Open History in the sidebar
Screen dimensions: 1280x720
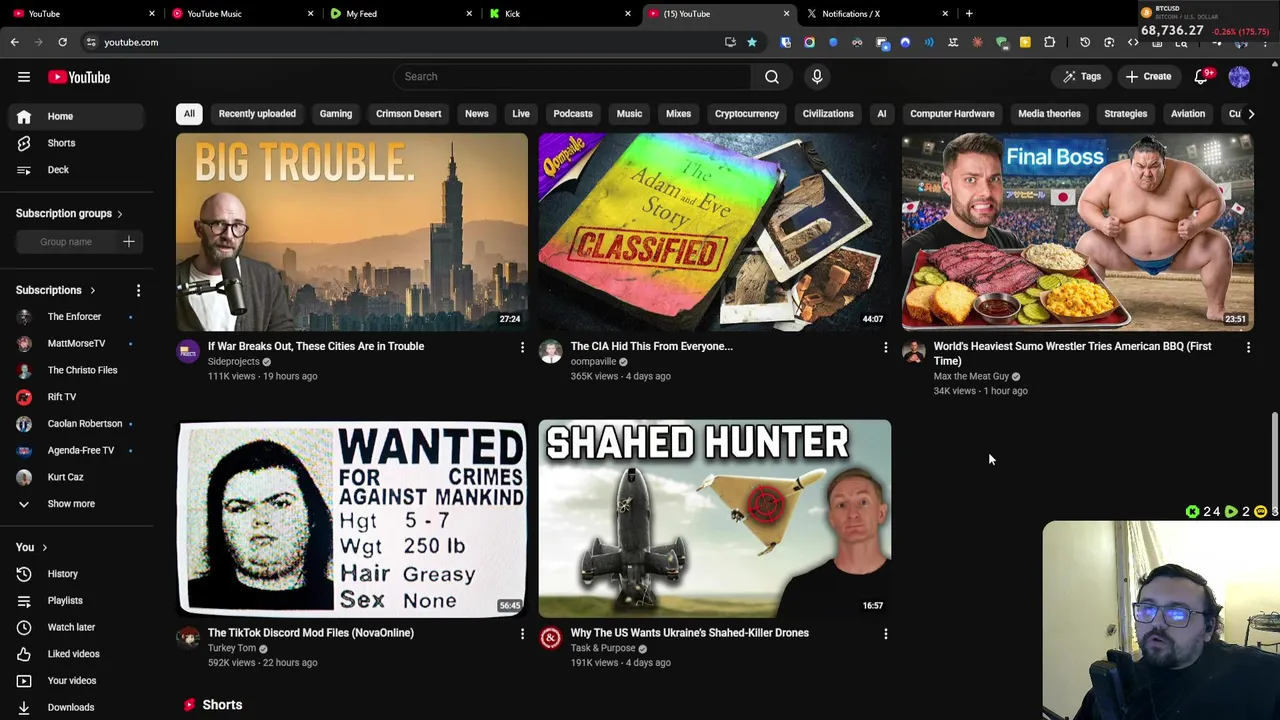coord(76,574)
